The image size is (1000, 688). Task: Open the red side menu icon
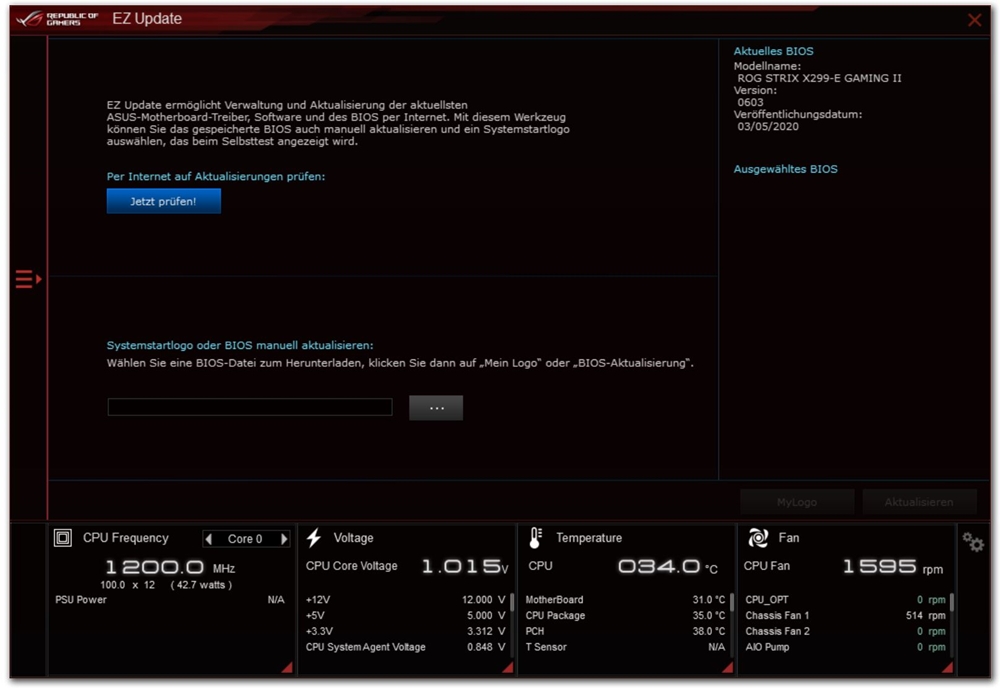pyautogui.click(x=28, y=279)
